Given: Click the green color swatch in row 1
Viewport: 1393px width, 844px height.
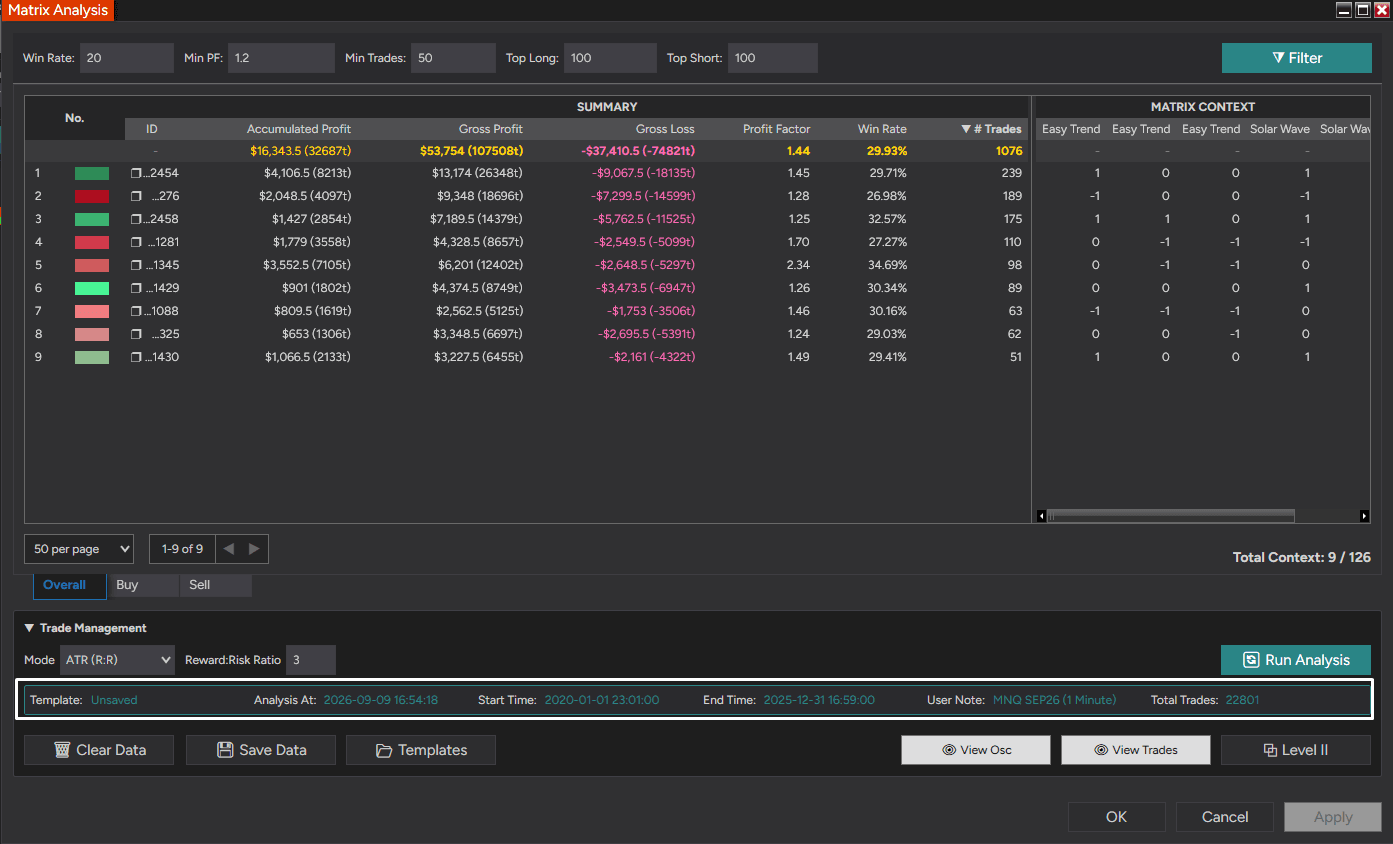Looking at the screenshot, I should coord(92,173).
